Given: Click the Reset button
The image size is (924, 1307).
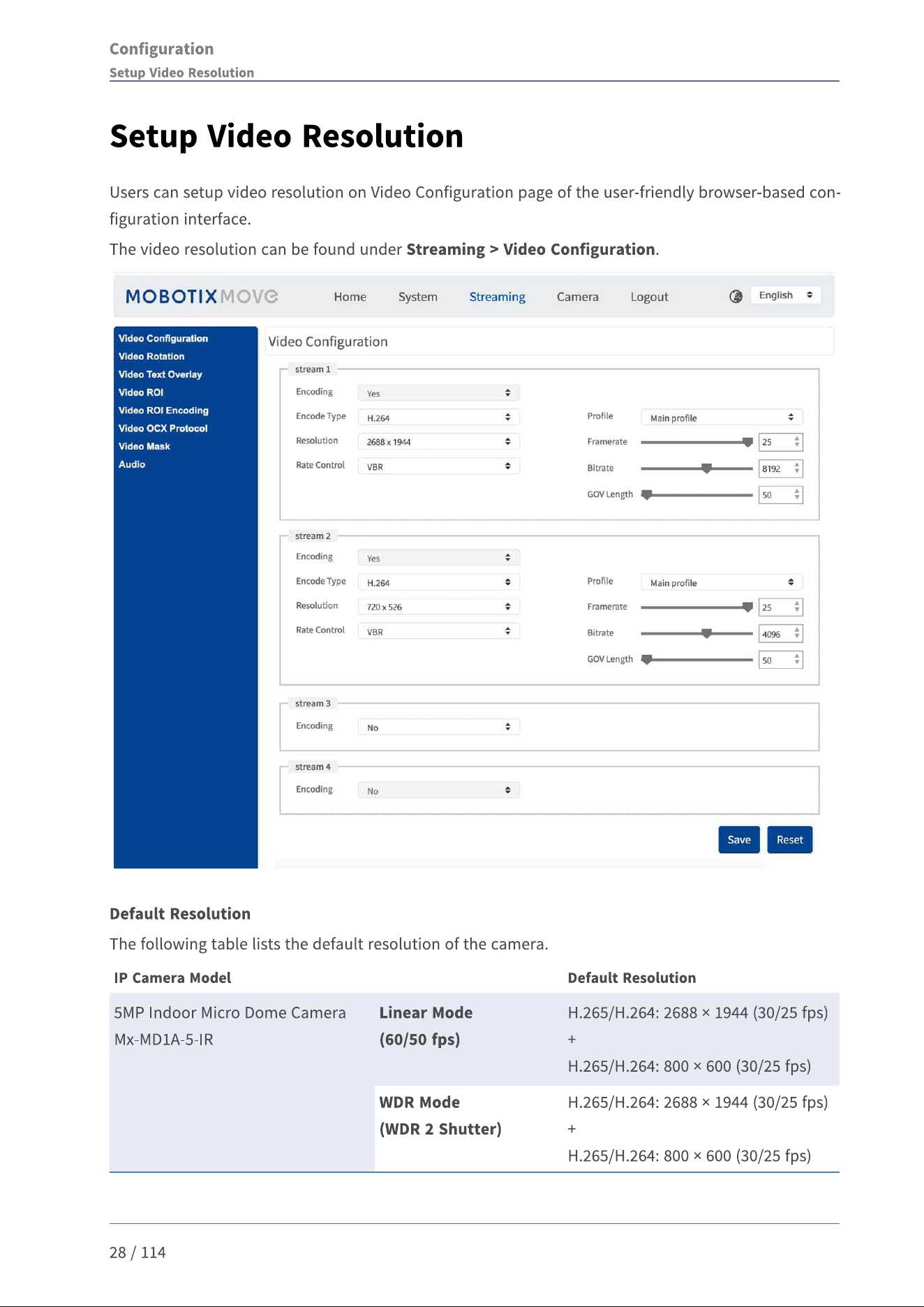Looking at the screenshot, I should (790, 840).
